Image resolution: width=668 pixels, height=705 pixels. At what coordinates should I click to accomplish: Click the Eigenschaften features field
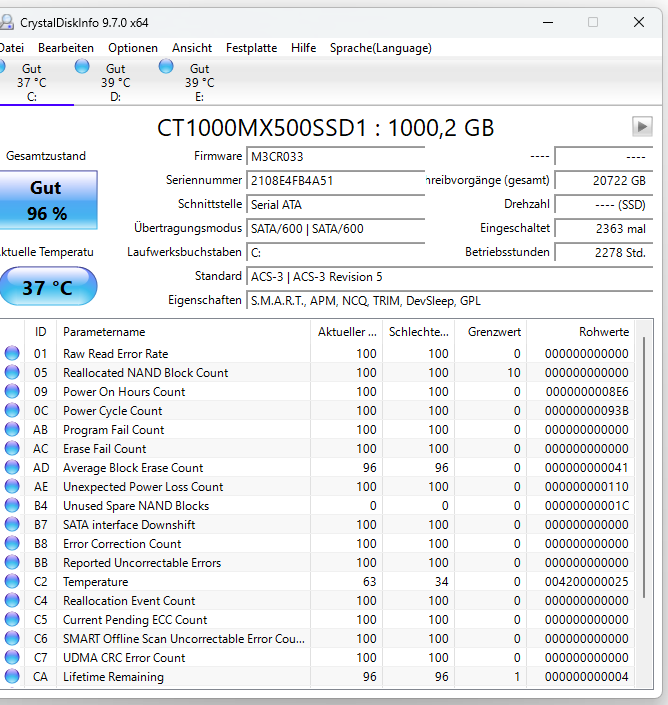pyautogui.click(x=450, y=301)
